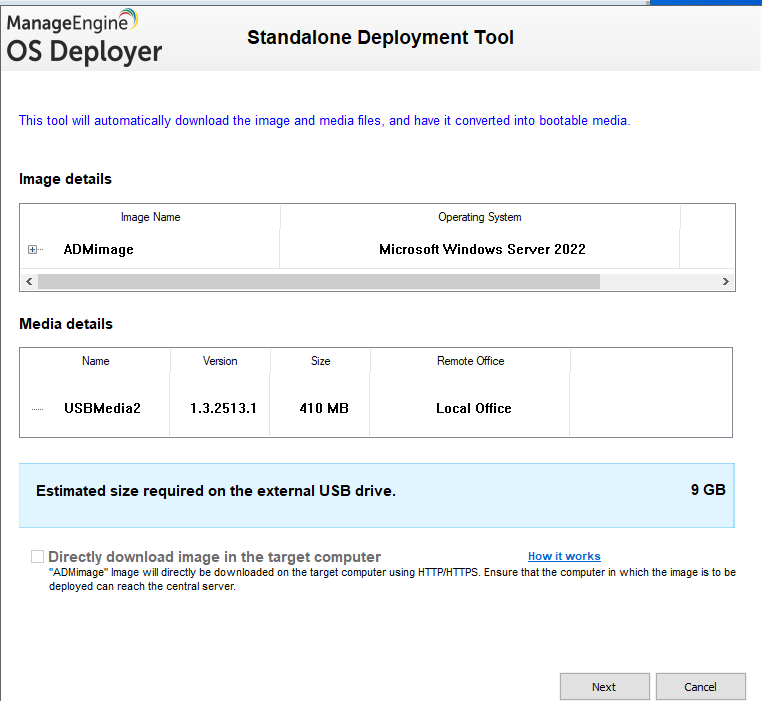The image size is (762, 701).
Task: Click the Local Office cell
Action: click(x=474, y=408)
